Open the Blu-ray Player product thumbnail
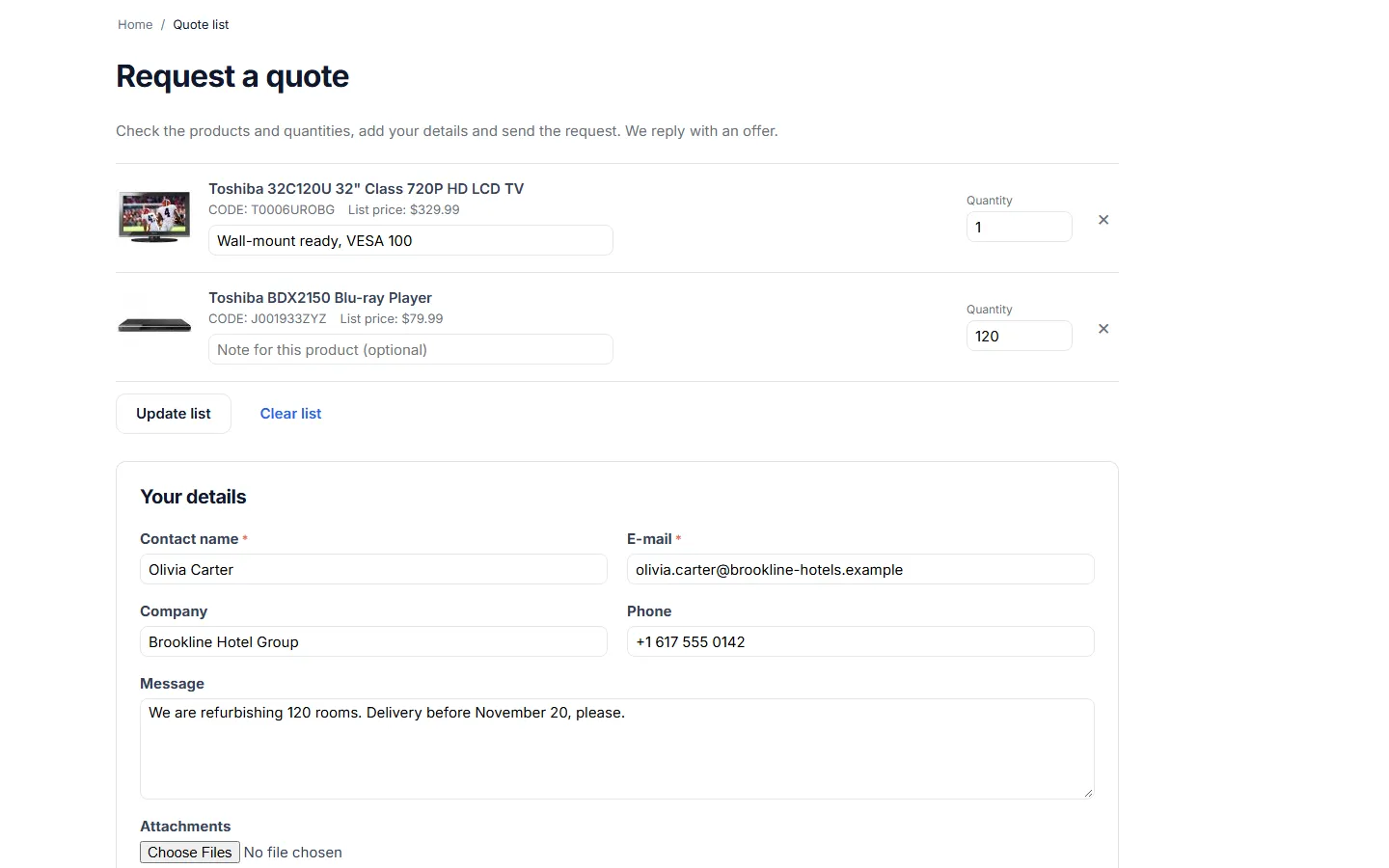 (154, 326)
